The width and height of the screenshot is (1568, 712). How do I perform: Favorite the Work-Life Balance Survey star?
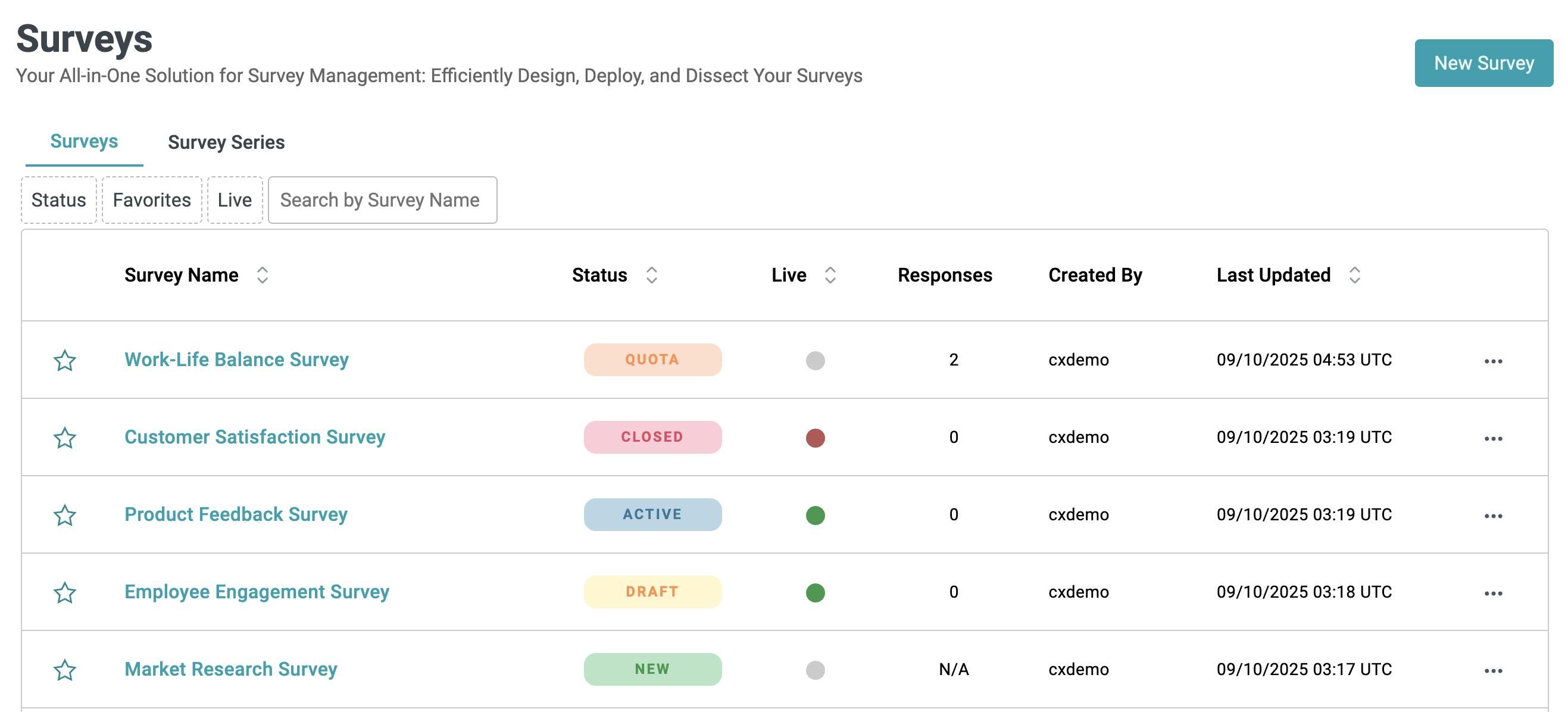[x=64, y=360]
